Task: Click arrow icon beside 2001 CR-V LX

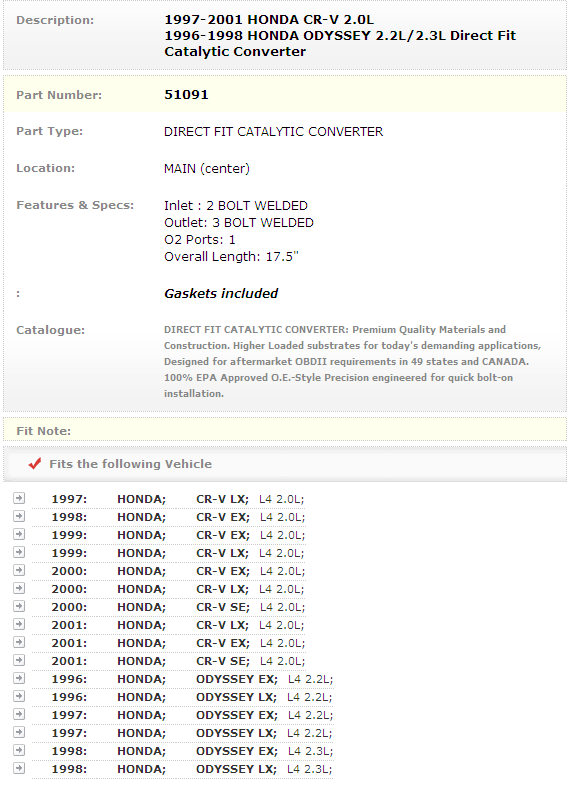Action: pos(19,624)
